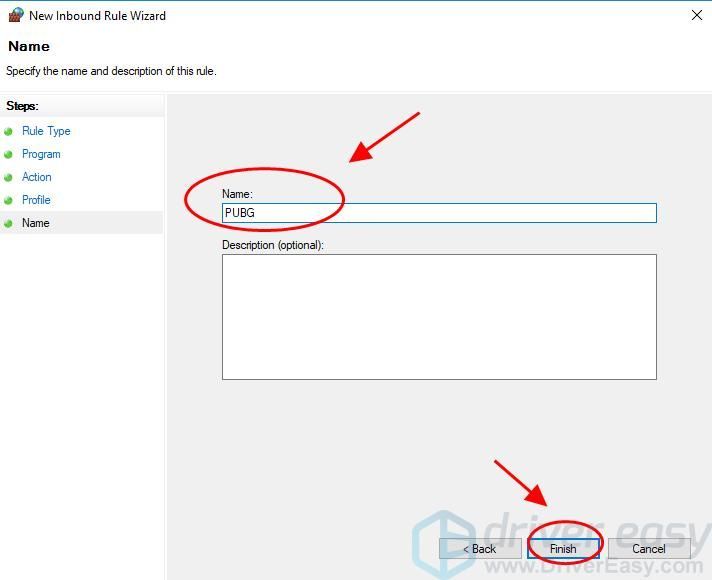Screen dimensions: 712x580
Task: Click the bold 'Name' page heading
Action: click(x=29, y=46)
